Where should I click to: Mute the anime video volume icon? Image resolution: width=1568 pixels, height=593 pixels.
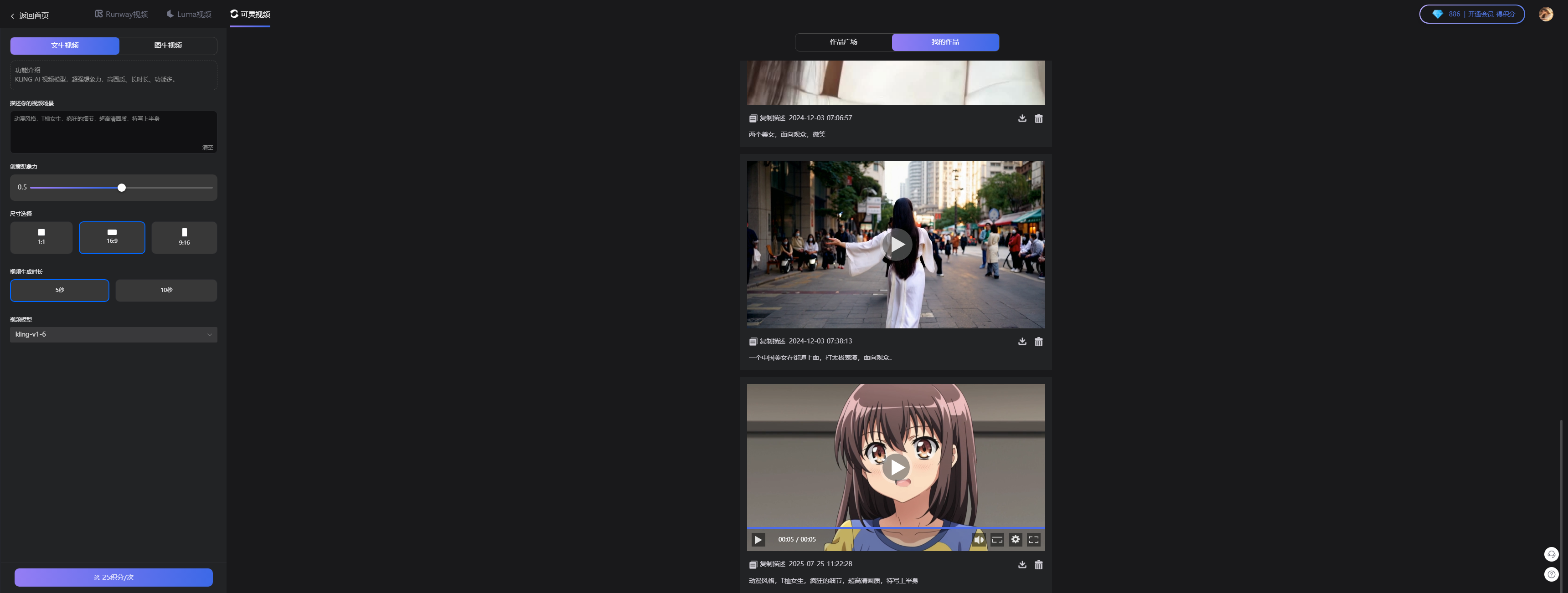click(x=979, y=539)
